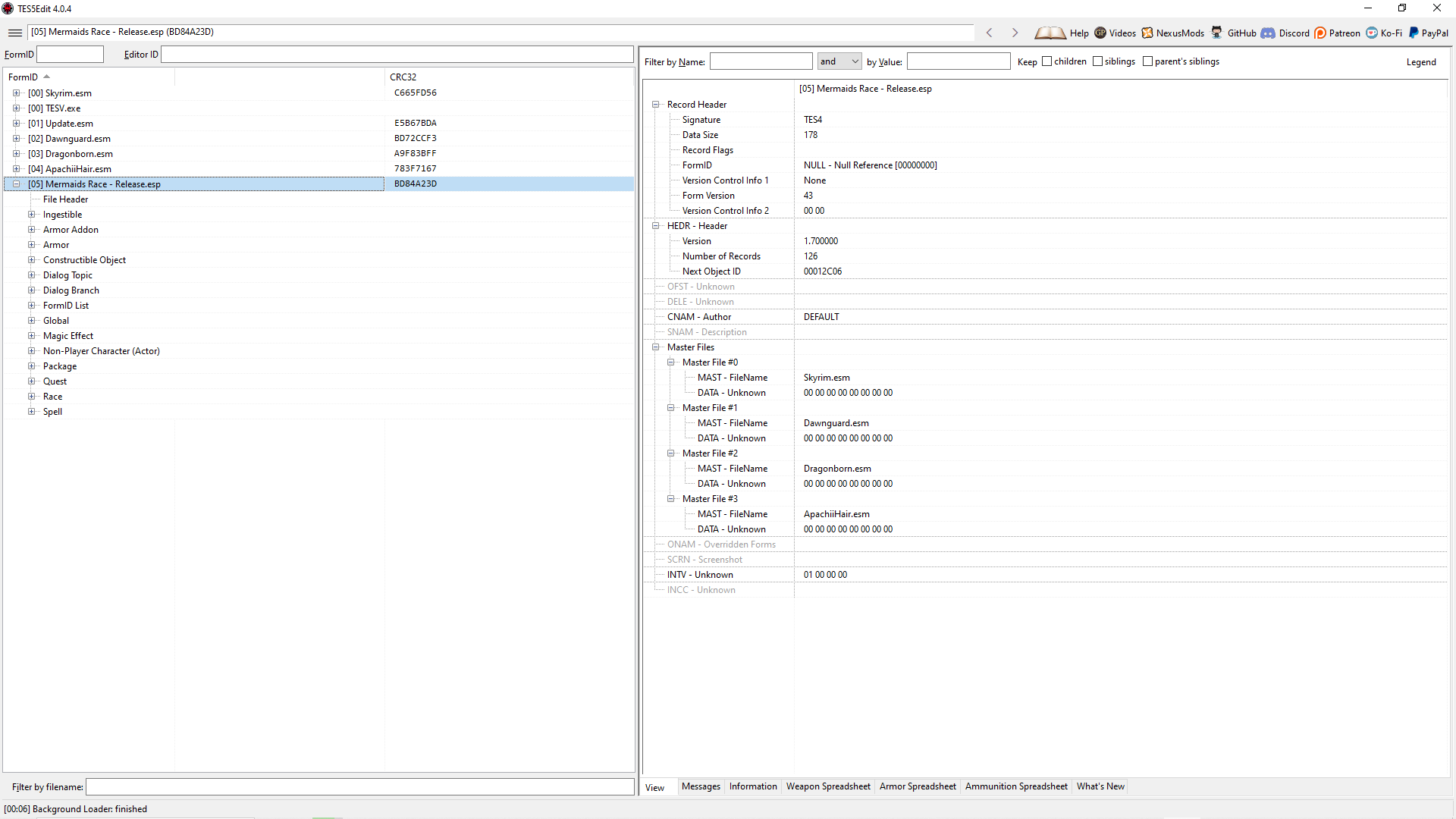Viewport: 1456px width, 819px height.
Task: Click the Editor ID input field
Action: pyautogui.click(x=397, y=55)
